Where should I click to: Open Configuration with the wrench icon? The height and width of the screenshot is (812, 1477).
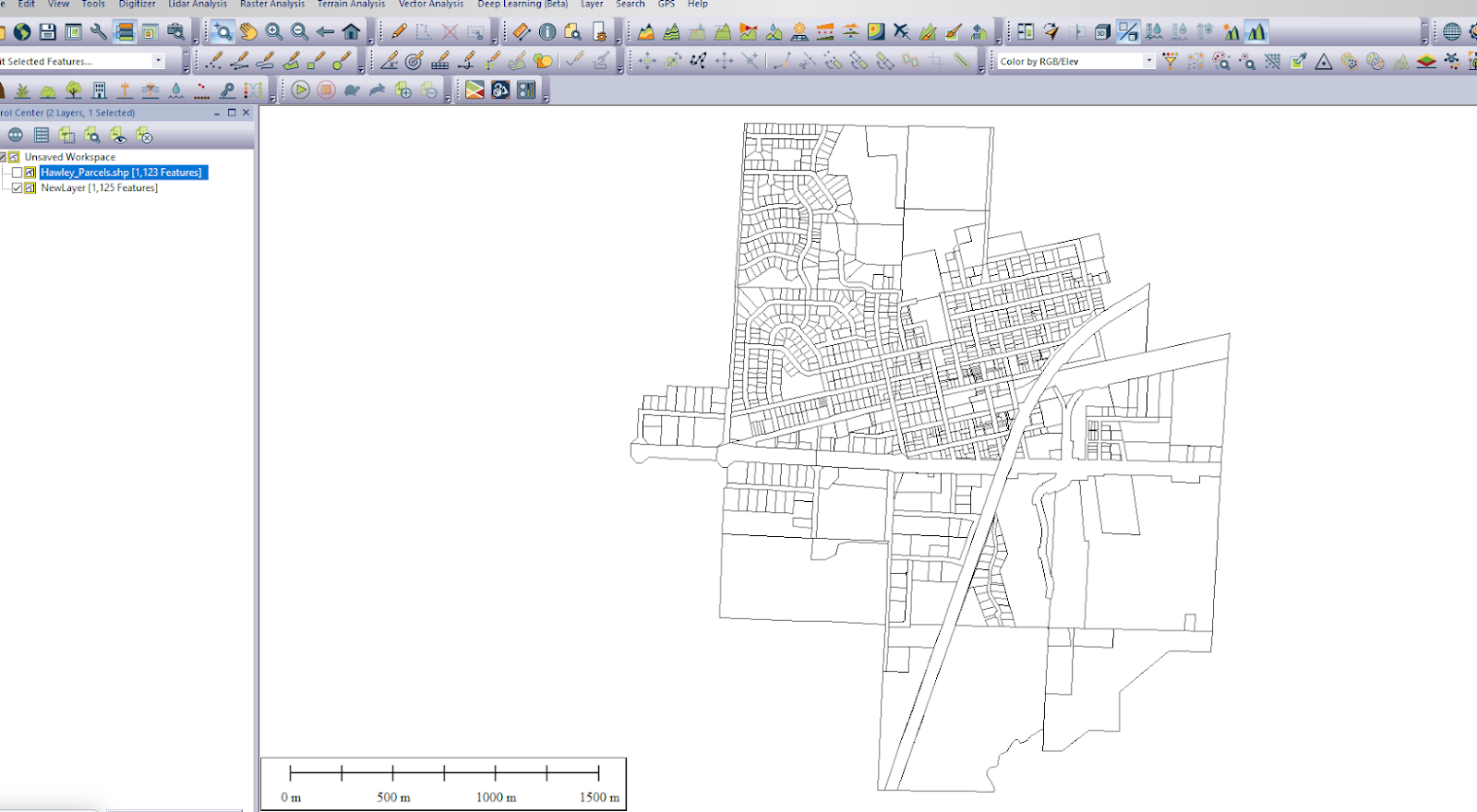pos(99,32)
